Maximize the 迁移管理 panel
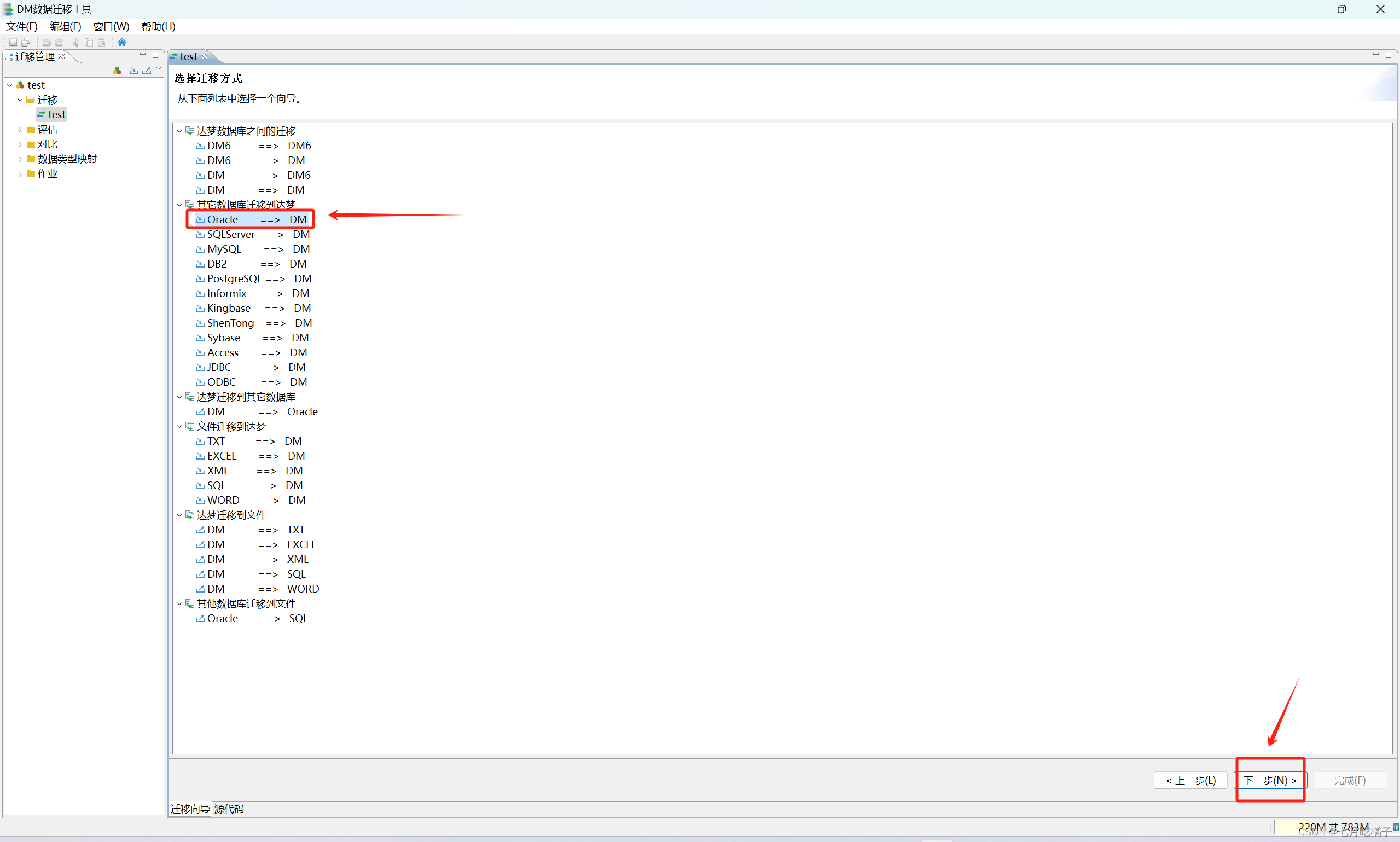This screenshot has width=1400, height=842. tap(155, 55)
